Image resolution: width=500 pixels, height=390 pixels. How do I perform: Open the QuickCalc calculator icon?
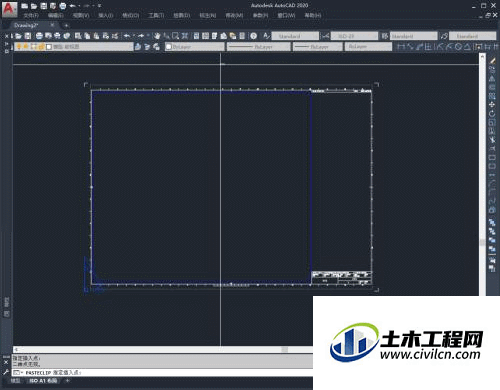coord(242,36)
